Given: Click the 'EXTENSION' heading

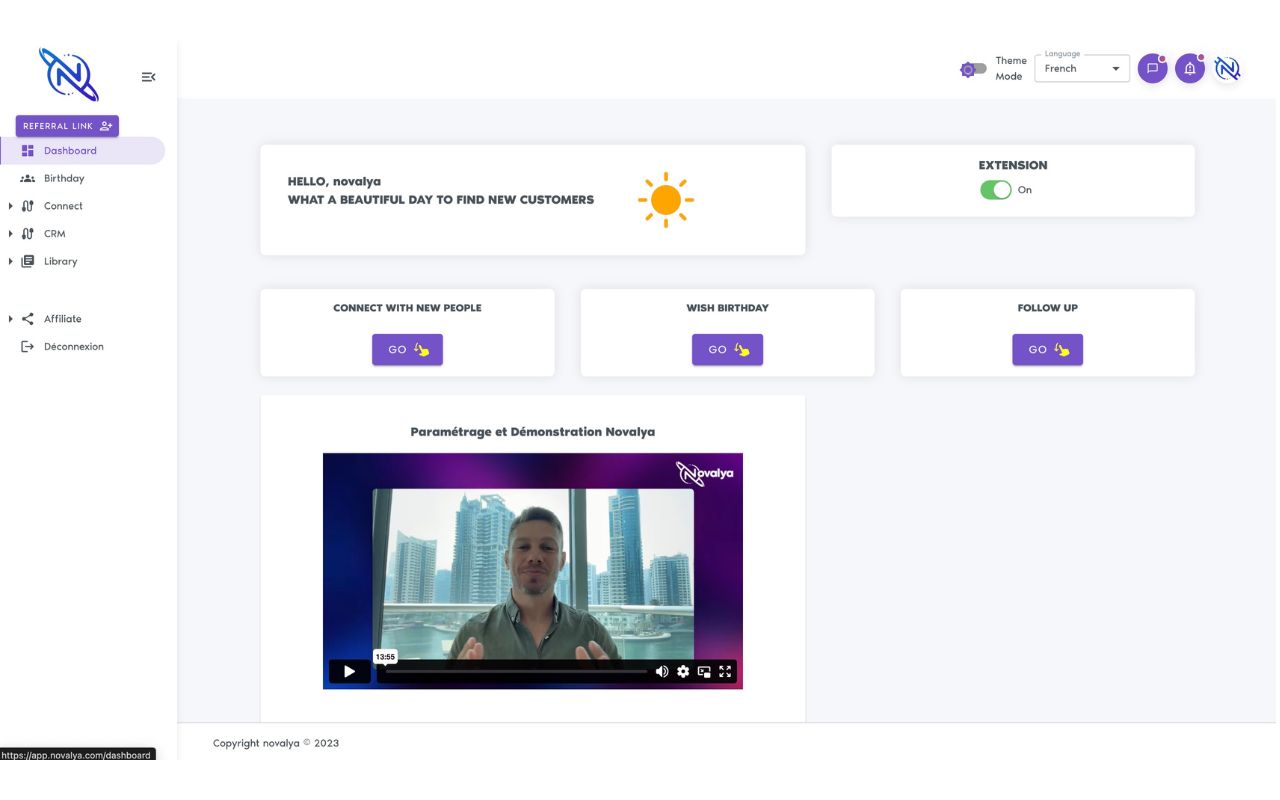Looking at the screenshot, I should point(1013,166).
